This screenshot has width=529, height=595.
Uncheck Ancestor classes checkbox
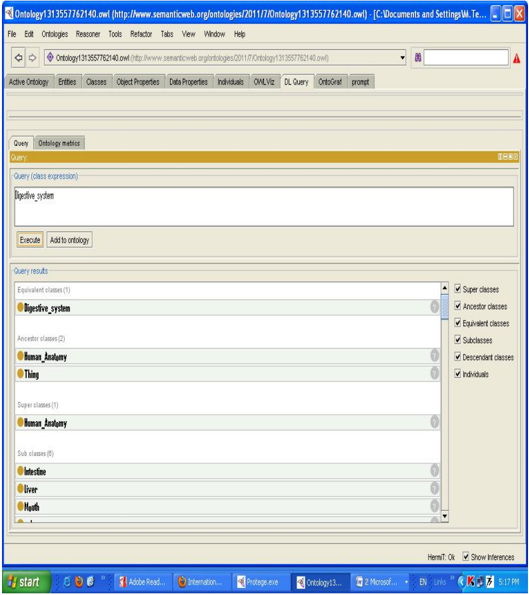pos(458,306)
